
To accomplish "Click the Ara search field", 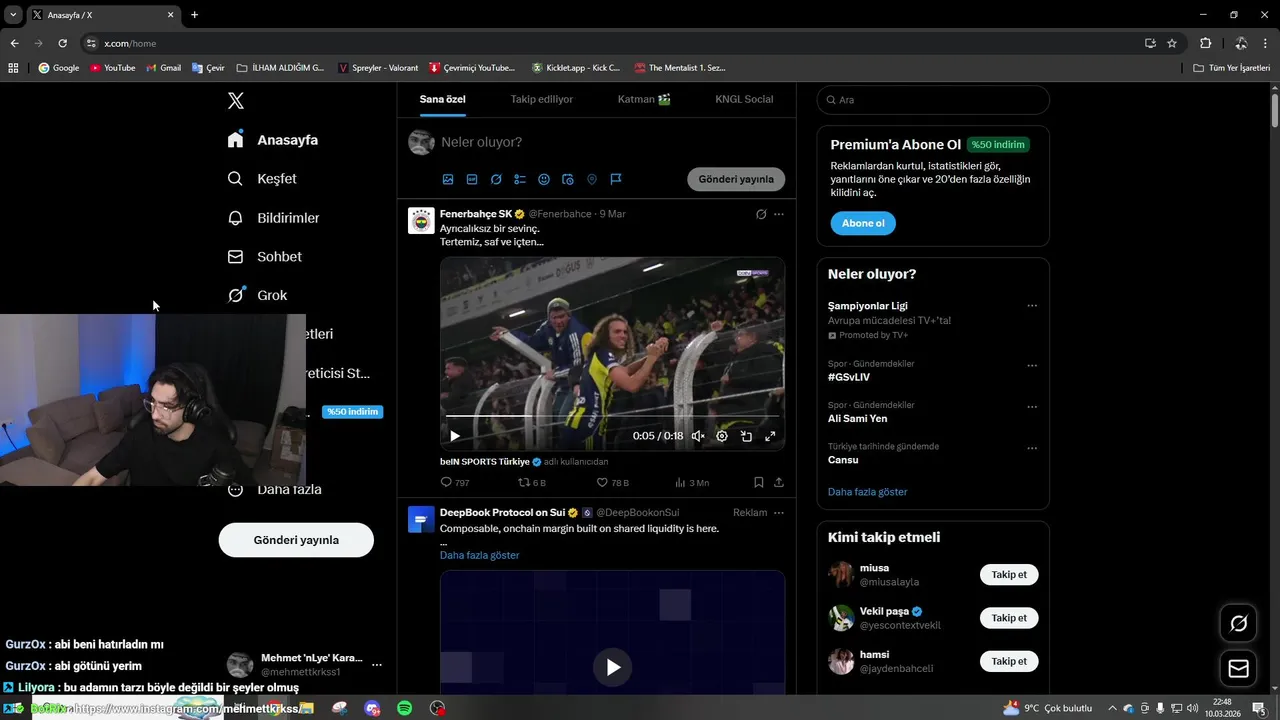I will click(933, 100).
